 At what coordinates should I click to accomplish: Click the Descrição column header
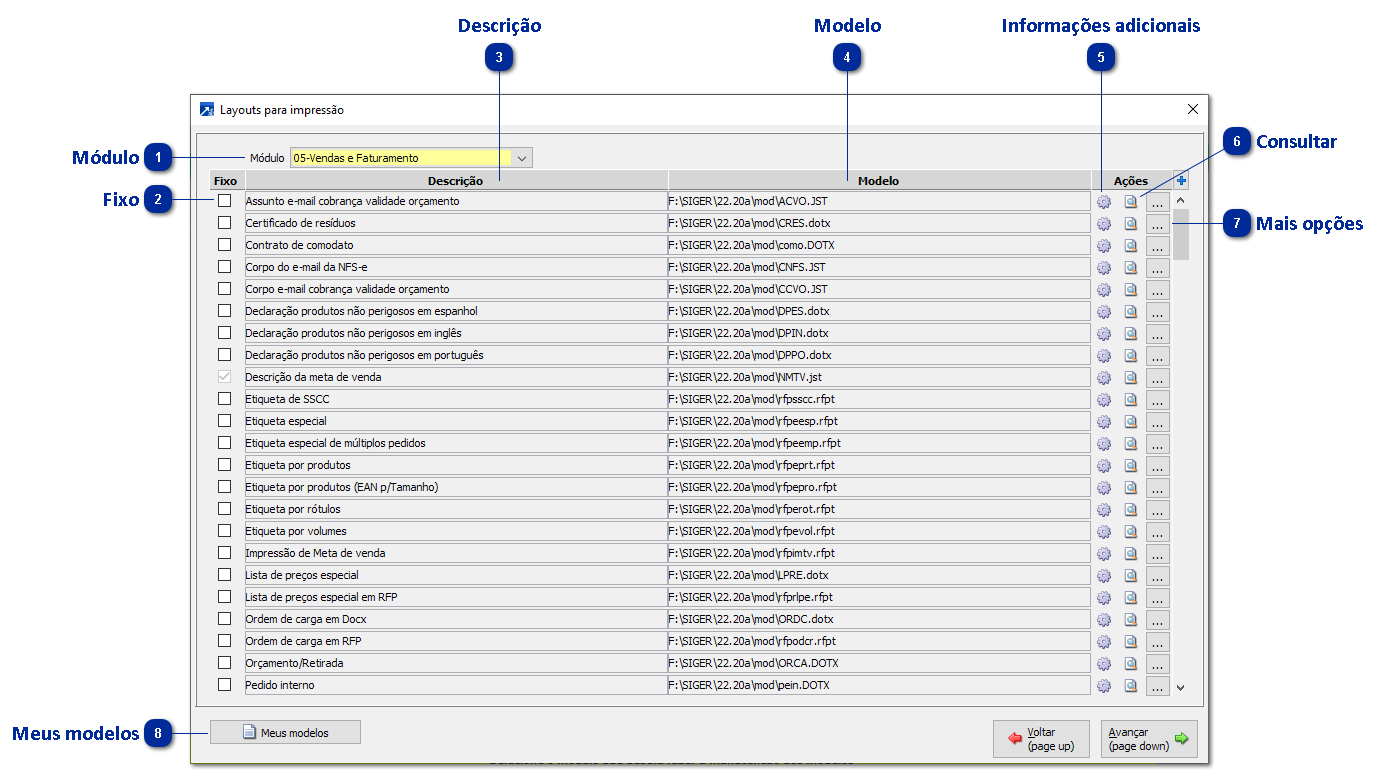pos(456,181)
